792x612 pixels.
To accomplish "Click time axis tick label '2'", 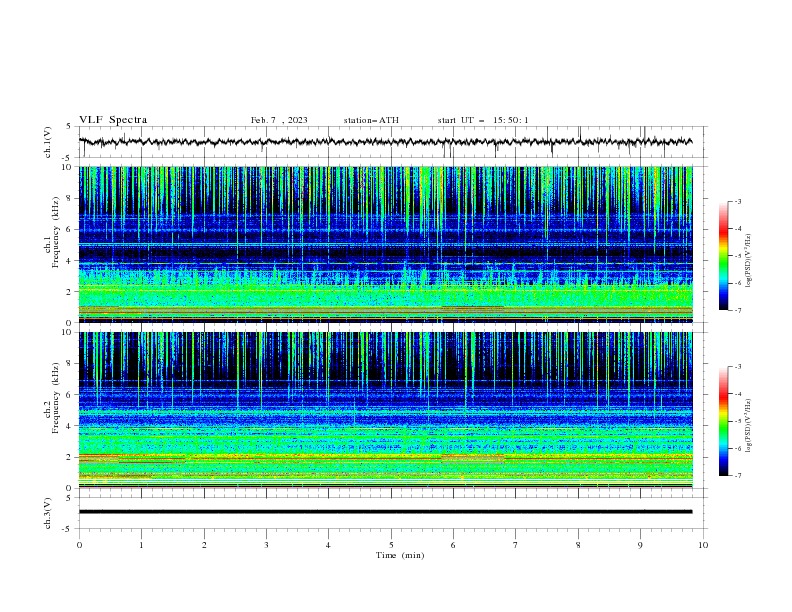I will [205, 545].
